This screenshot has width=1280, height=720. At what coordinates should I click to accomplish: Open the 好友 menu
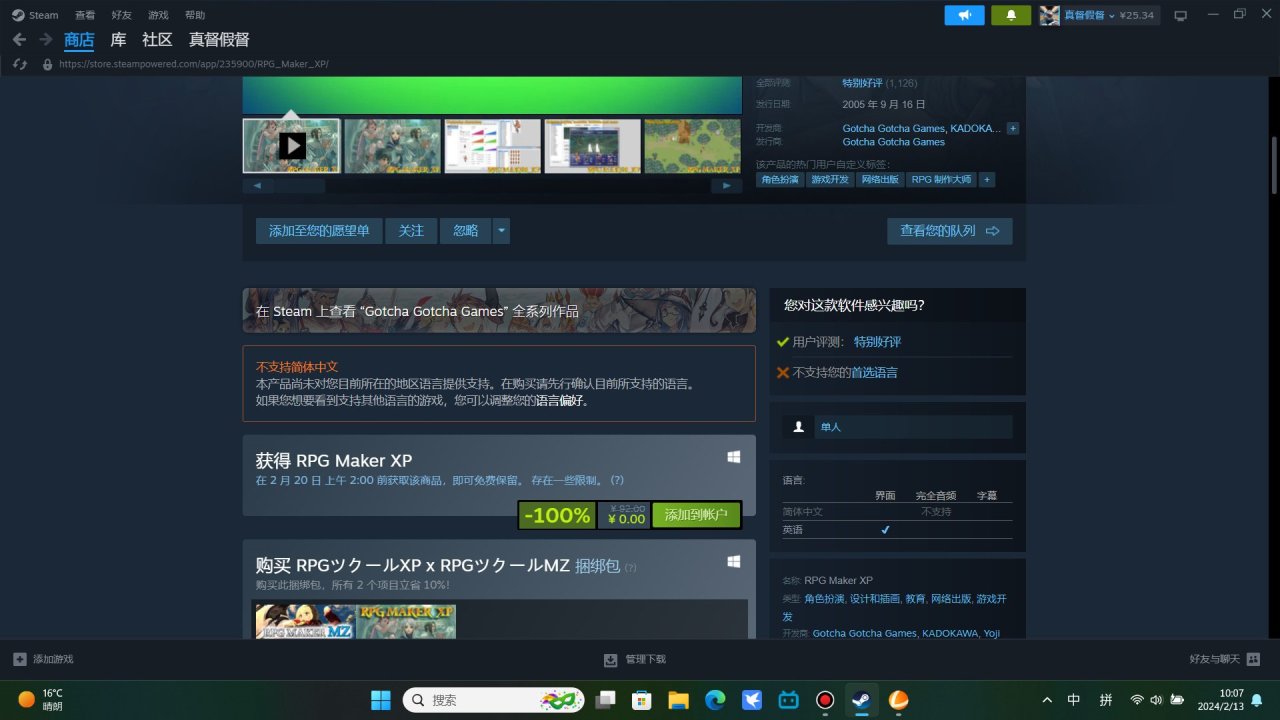coord(121,15)
